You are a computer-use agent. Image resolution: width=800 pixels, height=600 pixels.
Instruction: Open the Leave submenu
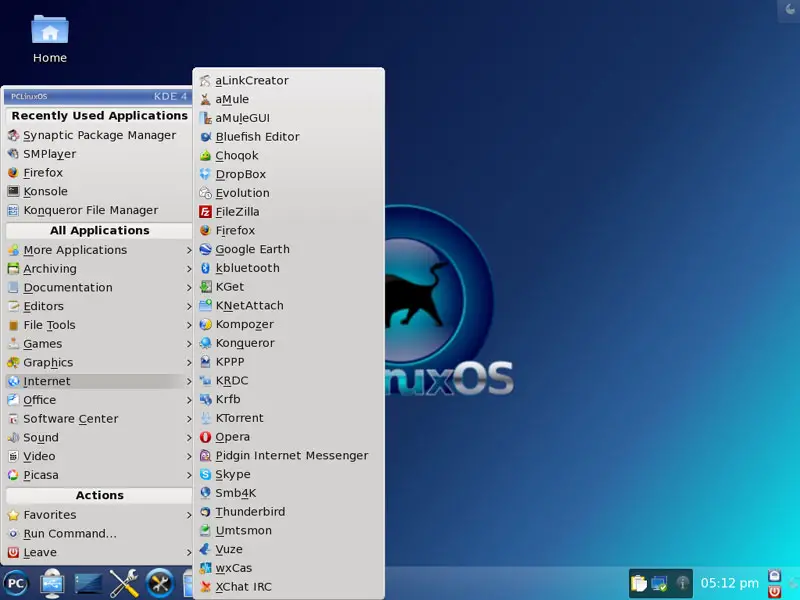[99, 553]
